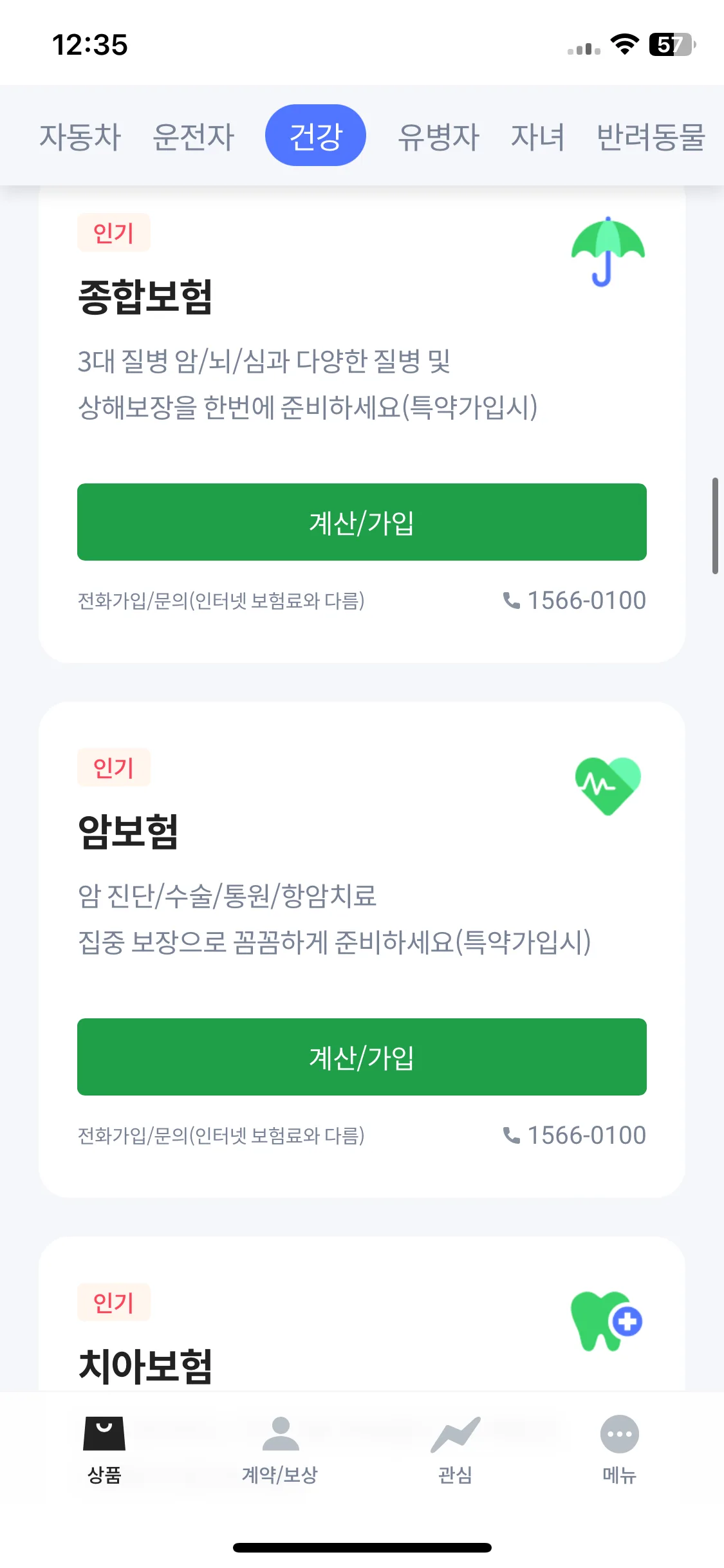Switch to the 자녀 category tab
Viewport: 724px width, 1568px height.
[x=538, y=136]
